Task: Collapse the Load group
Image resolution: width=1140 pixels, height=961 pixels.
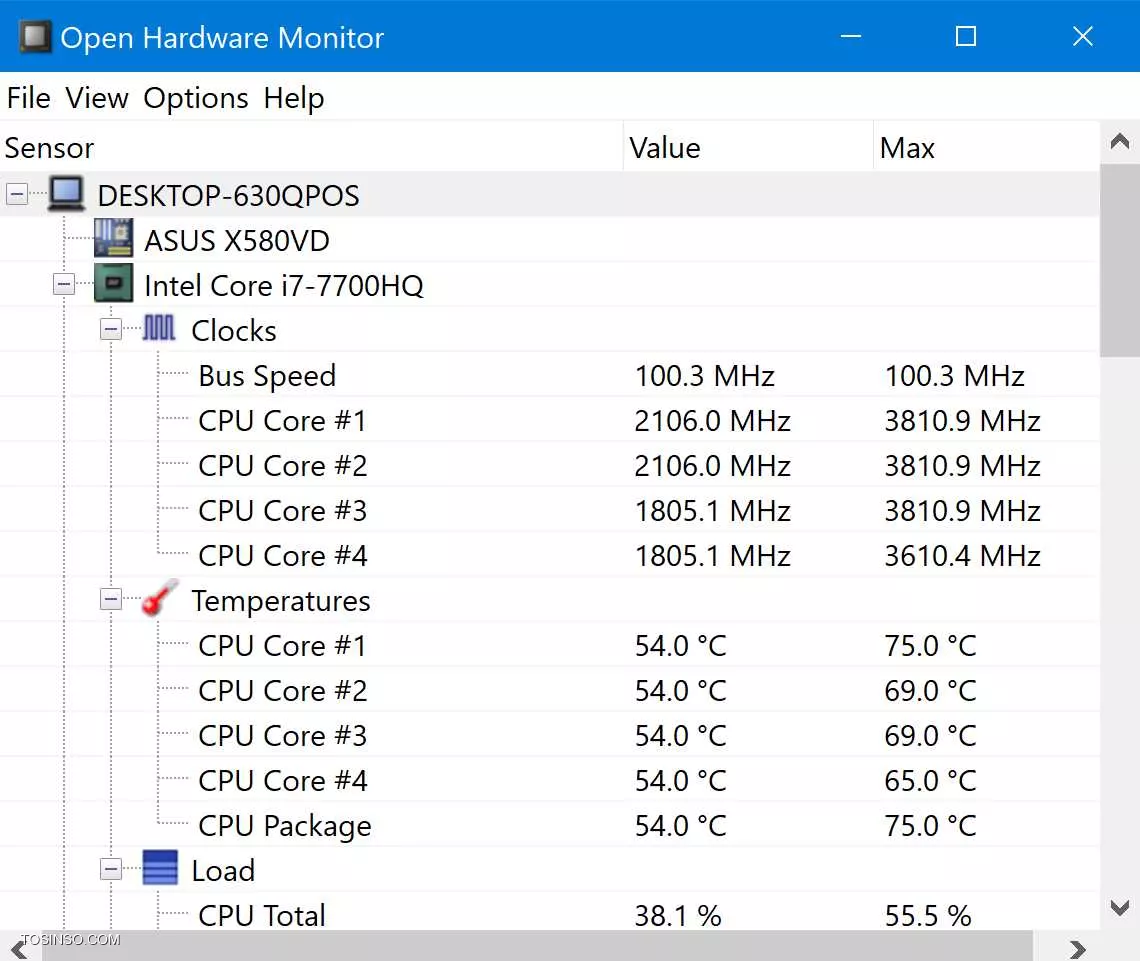Action: [111, 869]
